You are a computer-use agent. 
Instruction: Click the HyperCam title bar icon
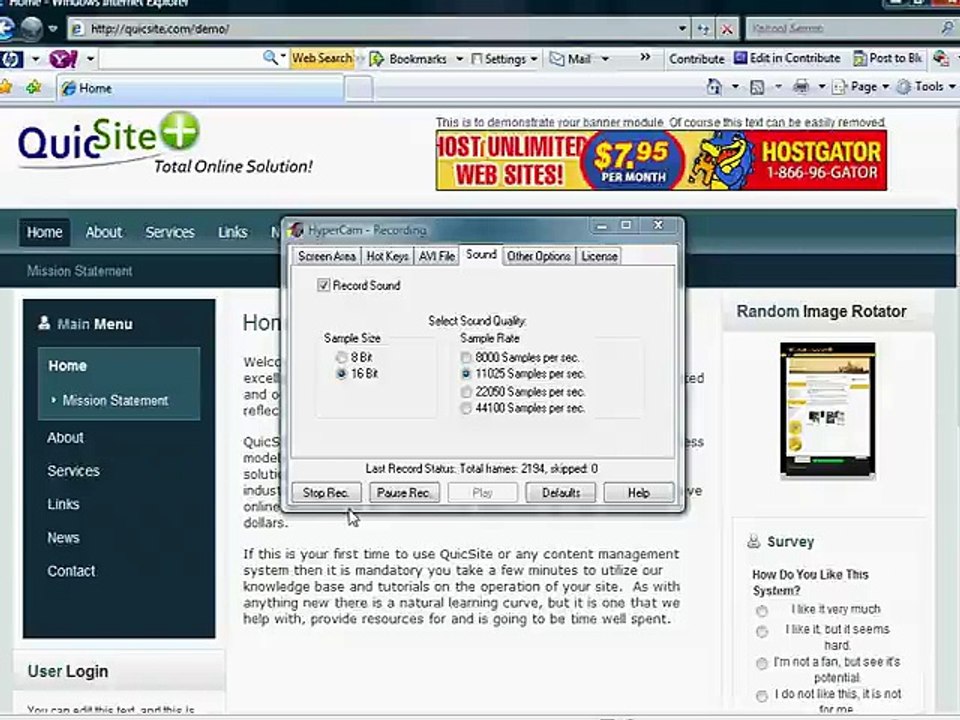296,230
